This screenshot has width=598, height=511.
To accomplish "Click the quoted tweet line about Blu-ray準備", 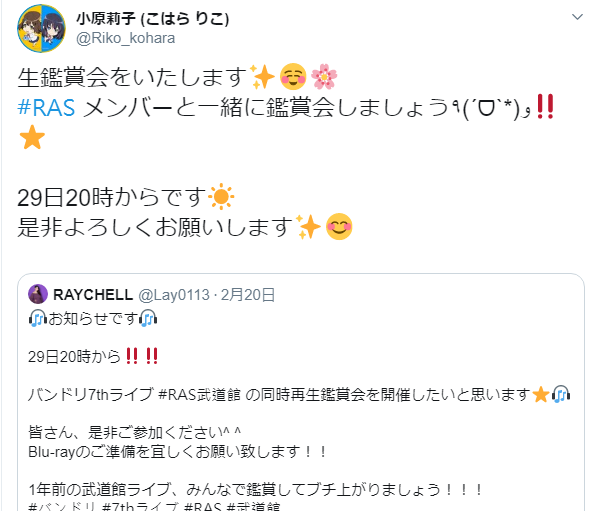I will pos(178,452).
